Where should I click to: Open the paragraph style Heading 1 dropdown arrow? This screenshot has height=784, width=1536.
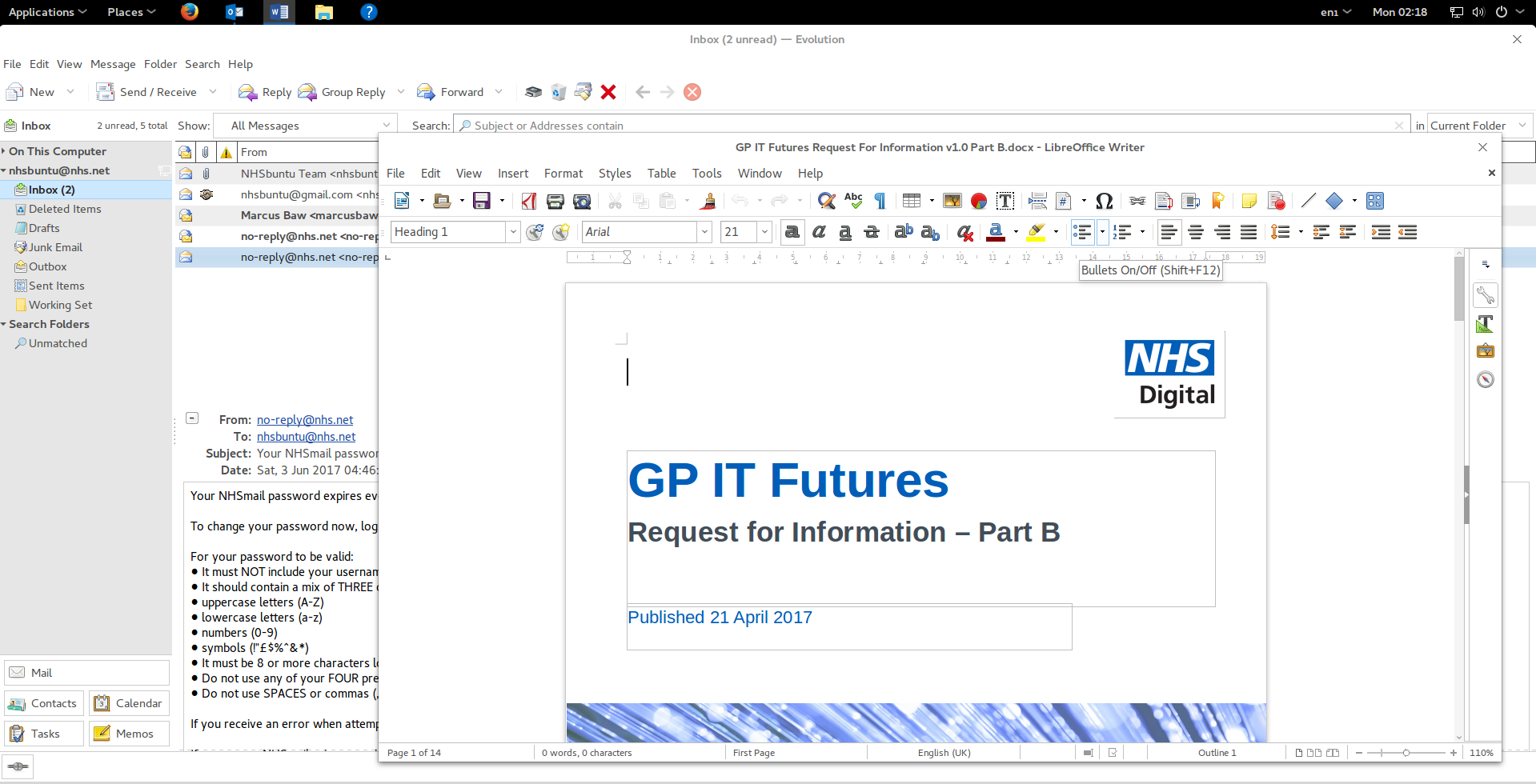(513, 232)
